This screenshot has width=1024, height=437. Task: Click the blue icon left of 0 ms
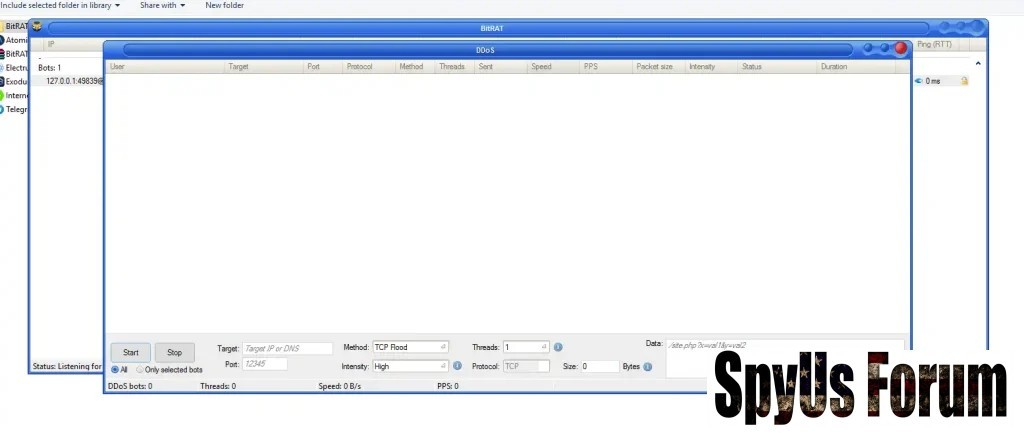coord(918,81)
